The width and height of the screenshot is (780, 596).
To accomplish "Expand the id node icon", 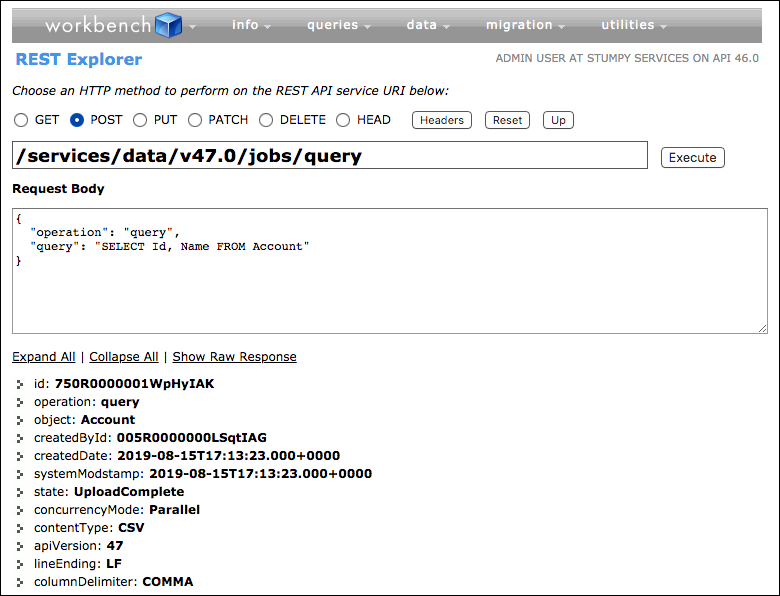I will [x=20, y=384].
